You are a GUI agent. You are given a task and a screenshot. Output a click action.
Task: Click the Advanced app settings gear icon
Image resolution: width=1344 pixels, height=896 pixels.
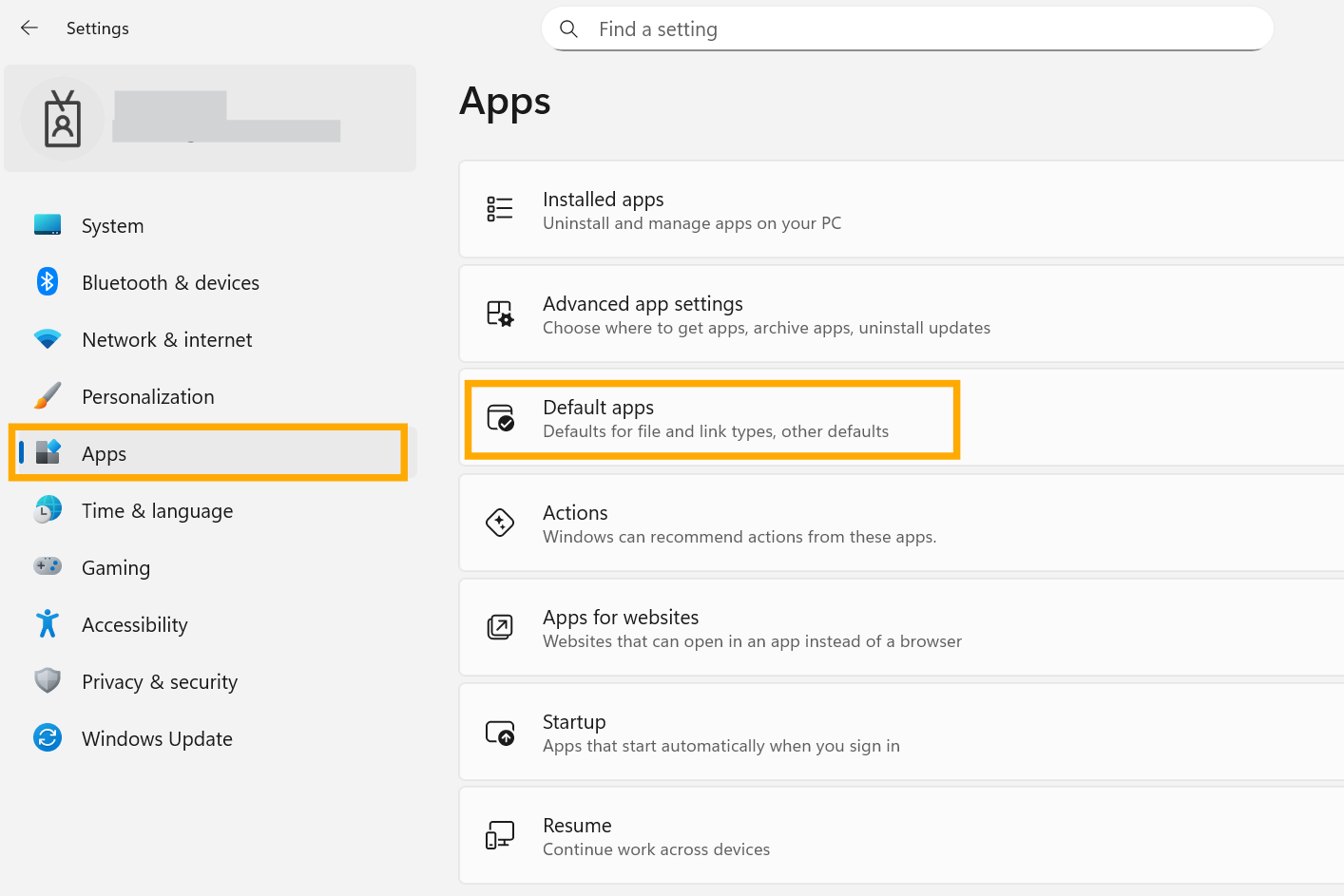coord(500,314)
